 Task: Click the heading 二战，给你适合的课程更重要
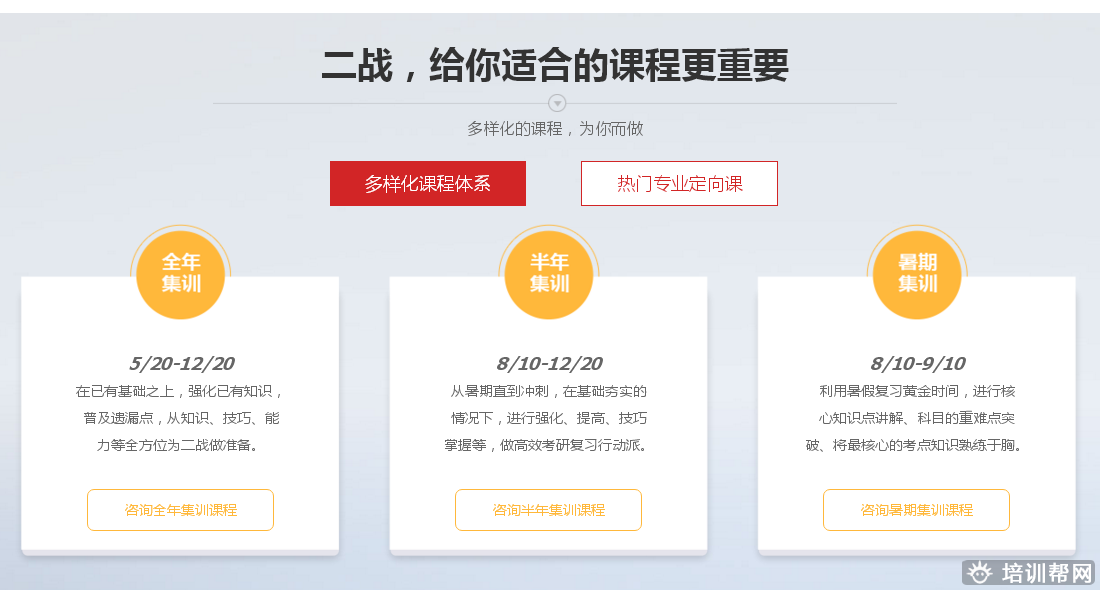pos(555,66)
